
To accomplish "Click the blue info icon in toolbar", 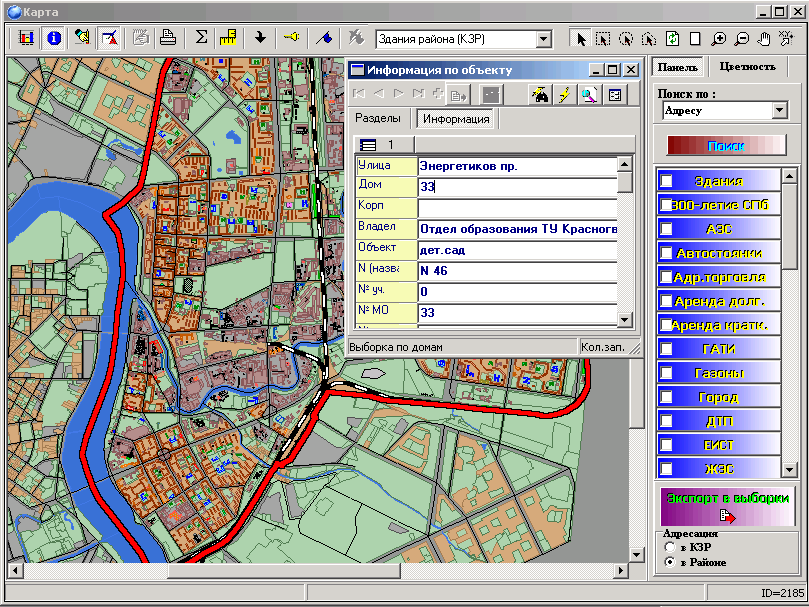I will 53,38.
